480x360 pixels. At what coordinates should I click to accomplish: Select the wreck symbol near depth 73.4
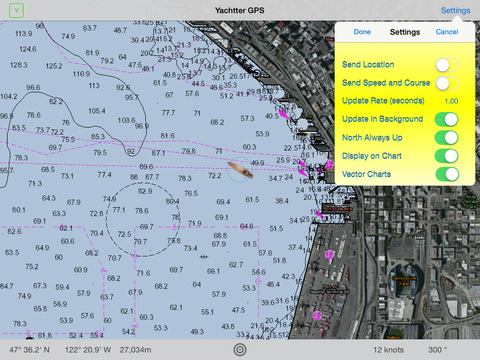point(203,257)
